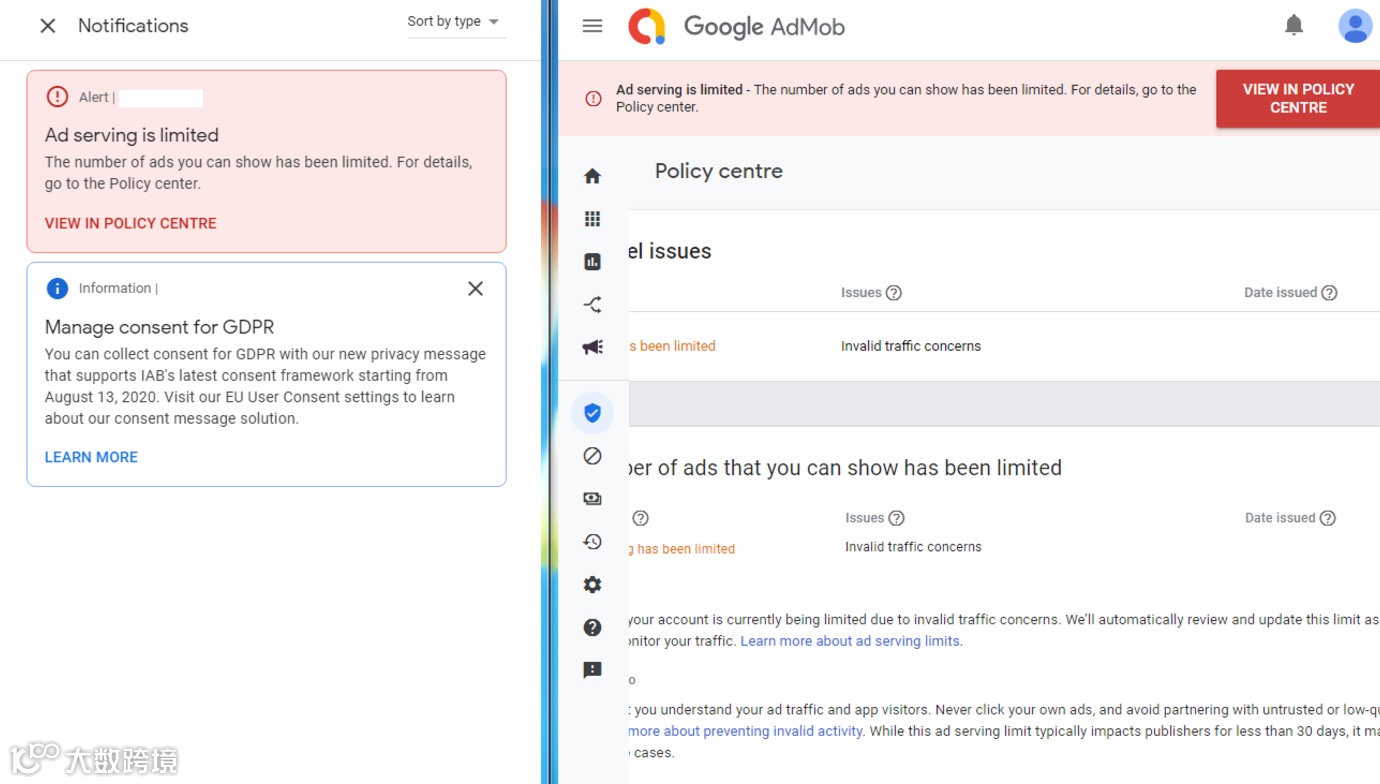Open Notifications via the bell icon
This screenshot has height=784, width=1380.
(x=1294, y=25)
